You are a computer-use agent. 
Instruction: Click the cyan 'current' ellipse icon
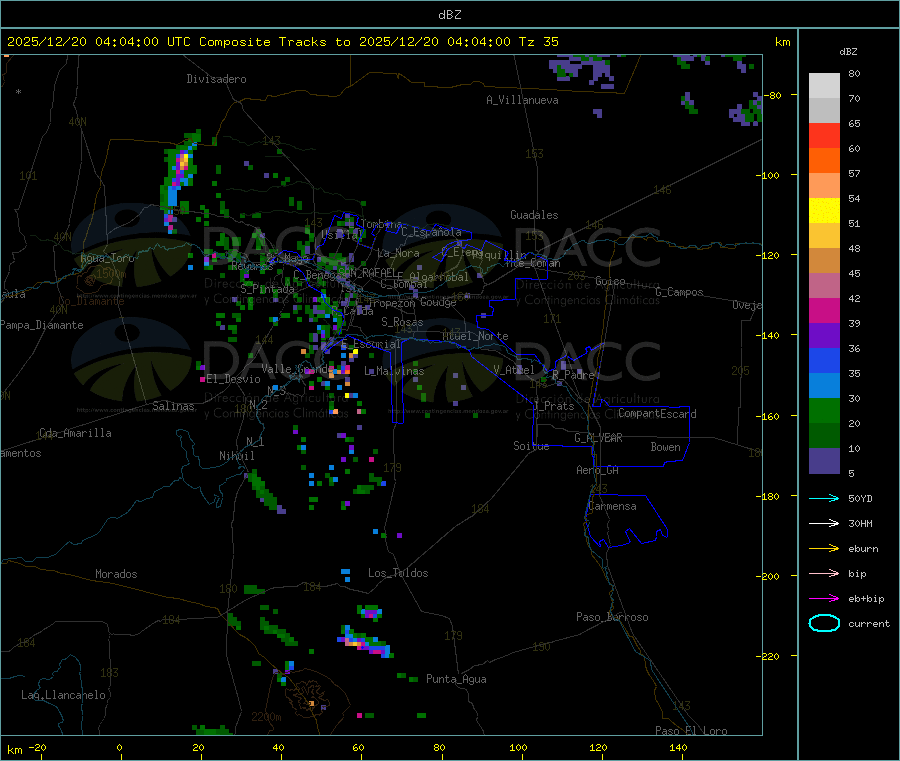click(x=824, y=623)
